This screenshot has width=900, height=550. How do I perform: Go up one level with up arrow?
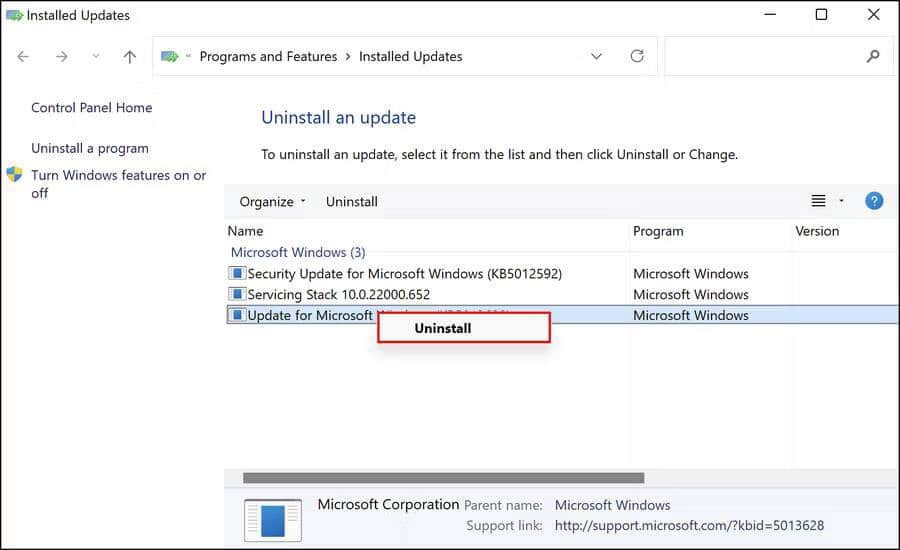(x=130, y=56)
